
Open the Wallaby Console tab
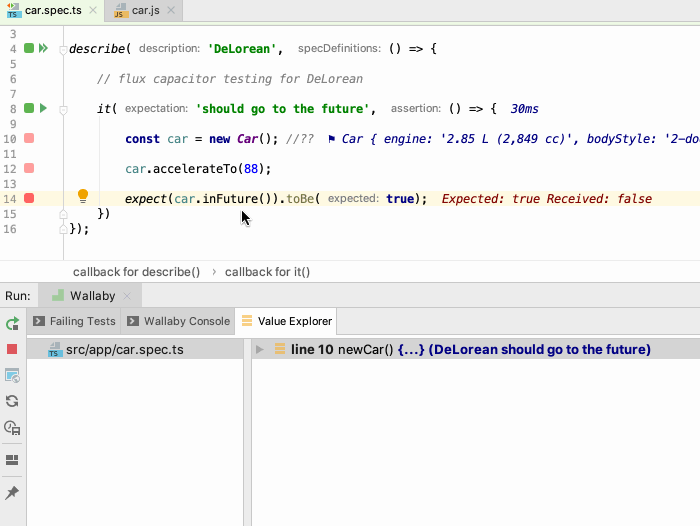point(178,321)
